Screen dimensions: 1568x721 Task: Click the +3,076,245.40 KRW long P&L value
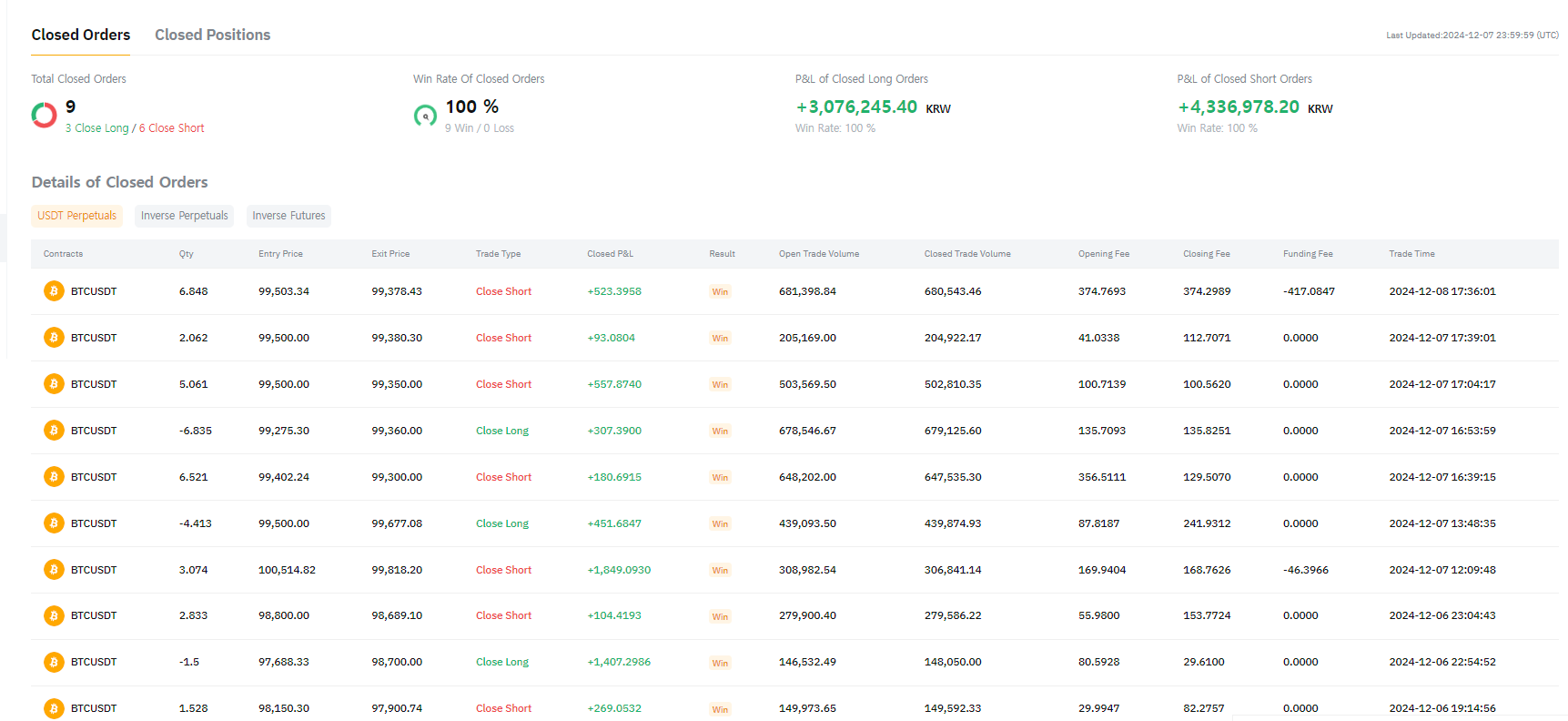873,107
